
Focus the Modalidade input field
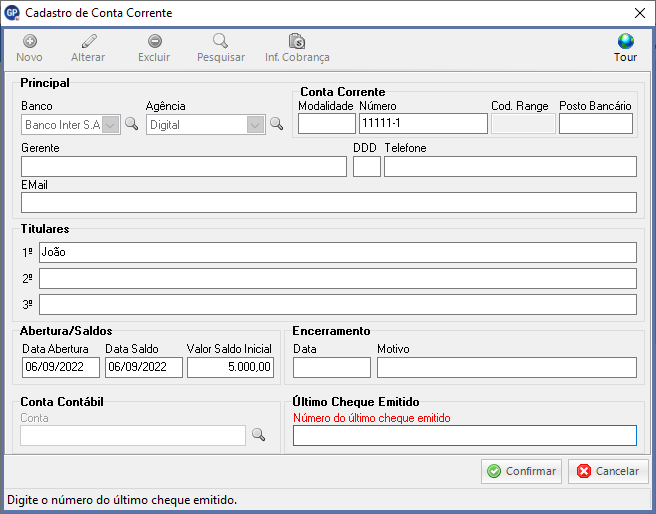[327, 124]
